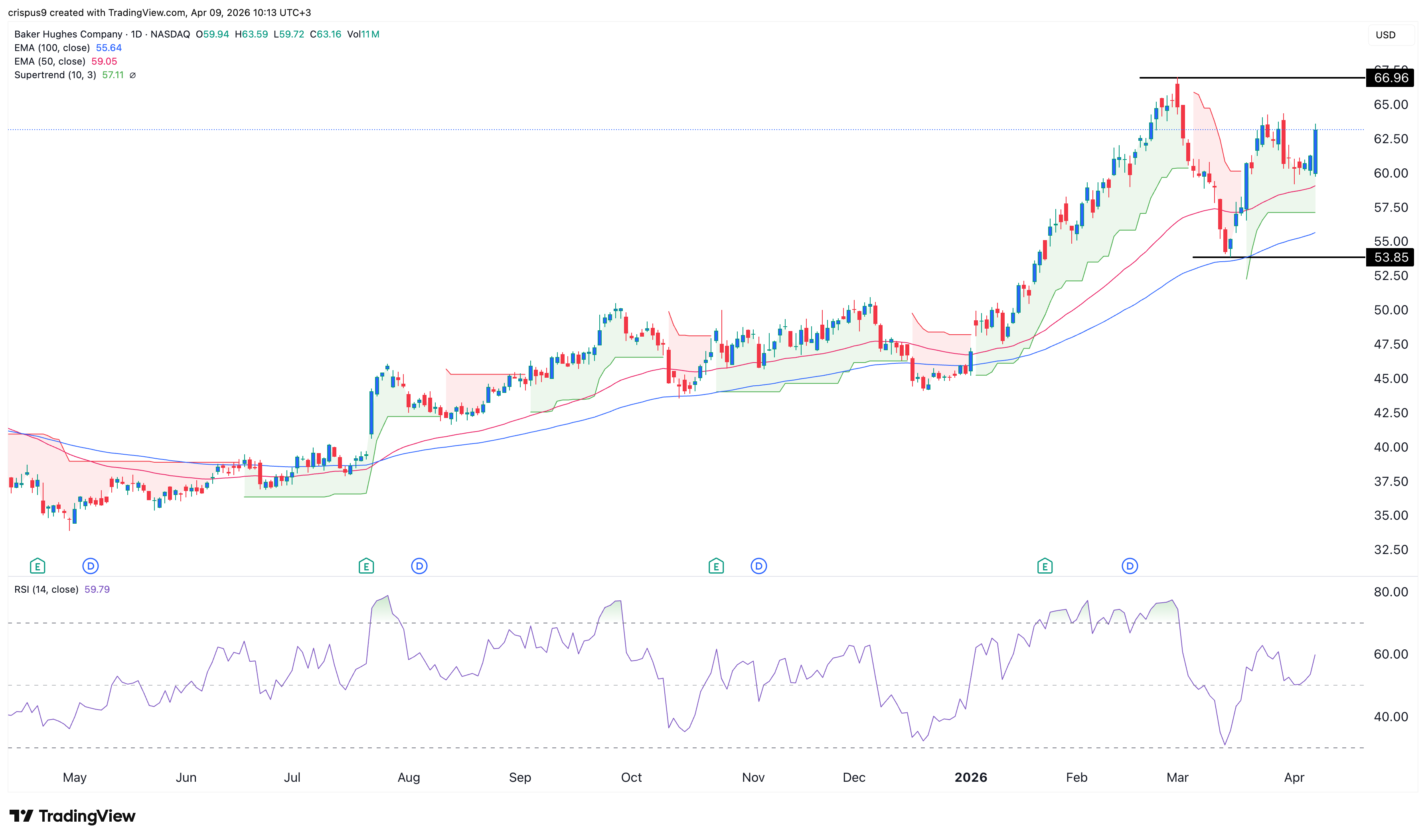The height and width of the screenshot is (840, 1426).
Task: Click the Apr label on time axis
Action: pyautogui.click(x=1294, y=777)
